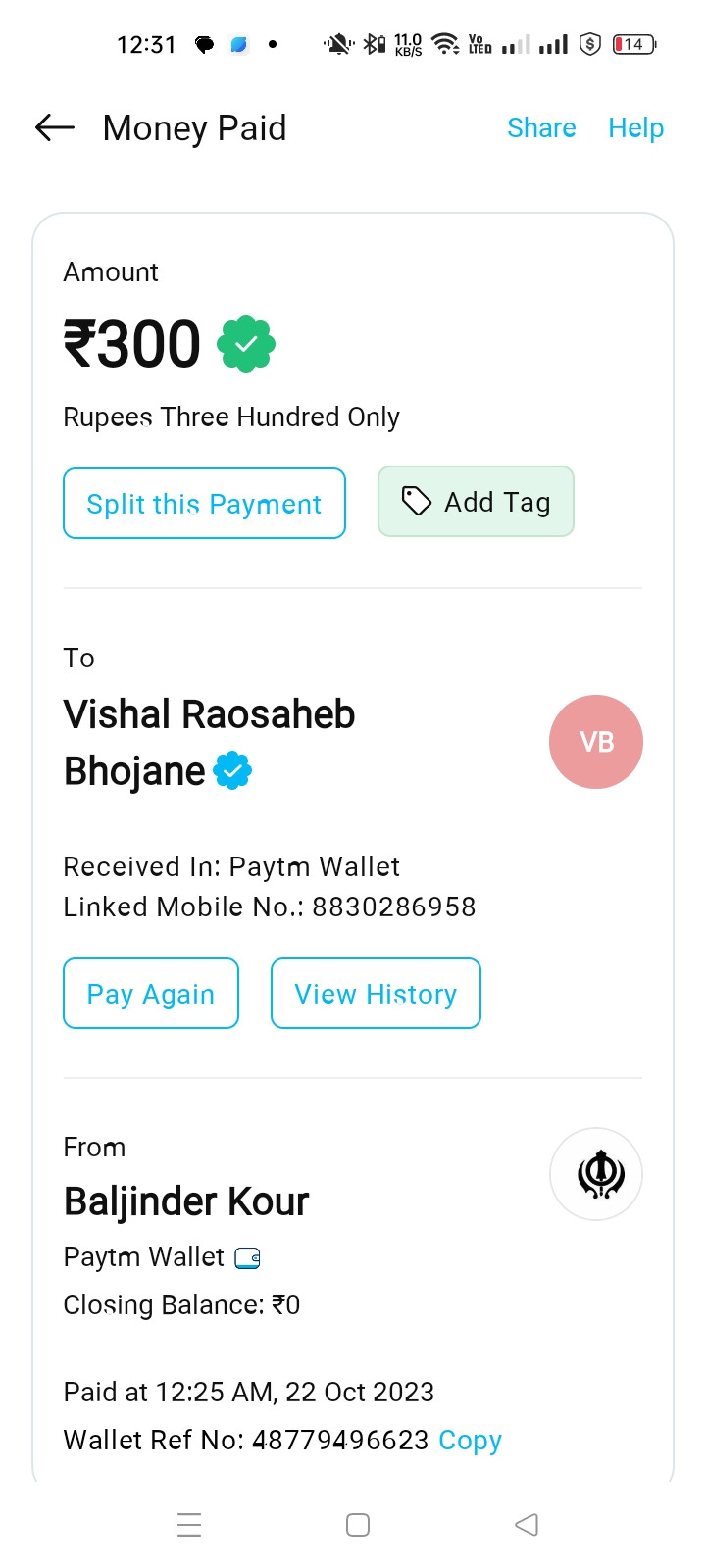
Task: Tap Baljinder Kour's Khanda profile picture
Action: coord(596,1174)
